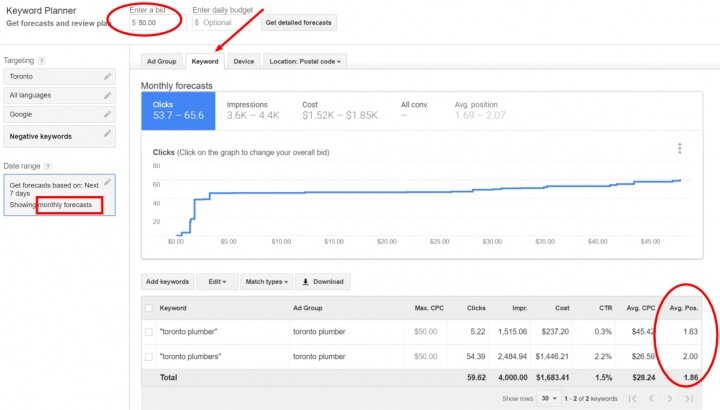Sort by Impr. column header

tap(520, 308)
